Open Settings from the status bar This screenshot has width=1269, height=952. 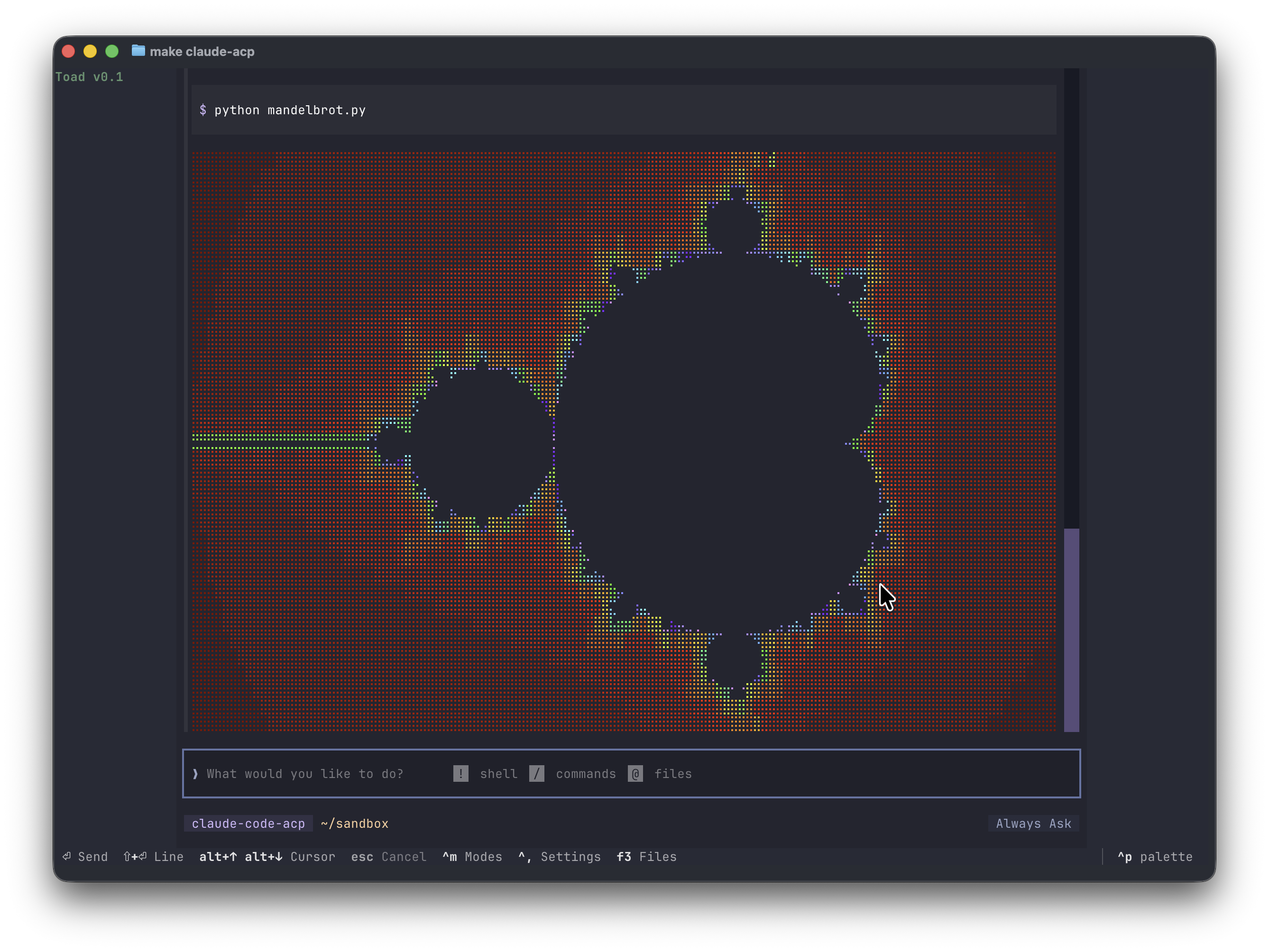560,856
